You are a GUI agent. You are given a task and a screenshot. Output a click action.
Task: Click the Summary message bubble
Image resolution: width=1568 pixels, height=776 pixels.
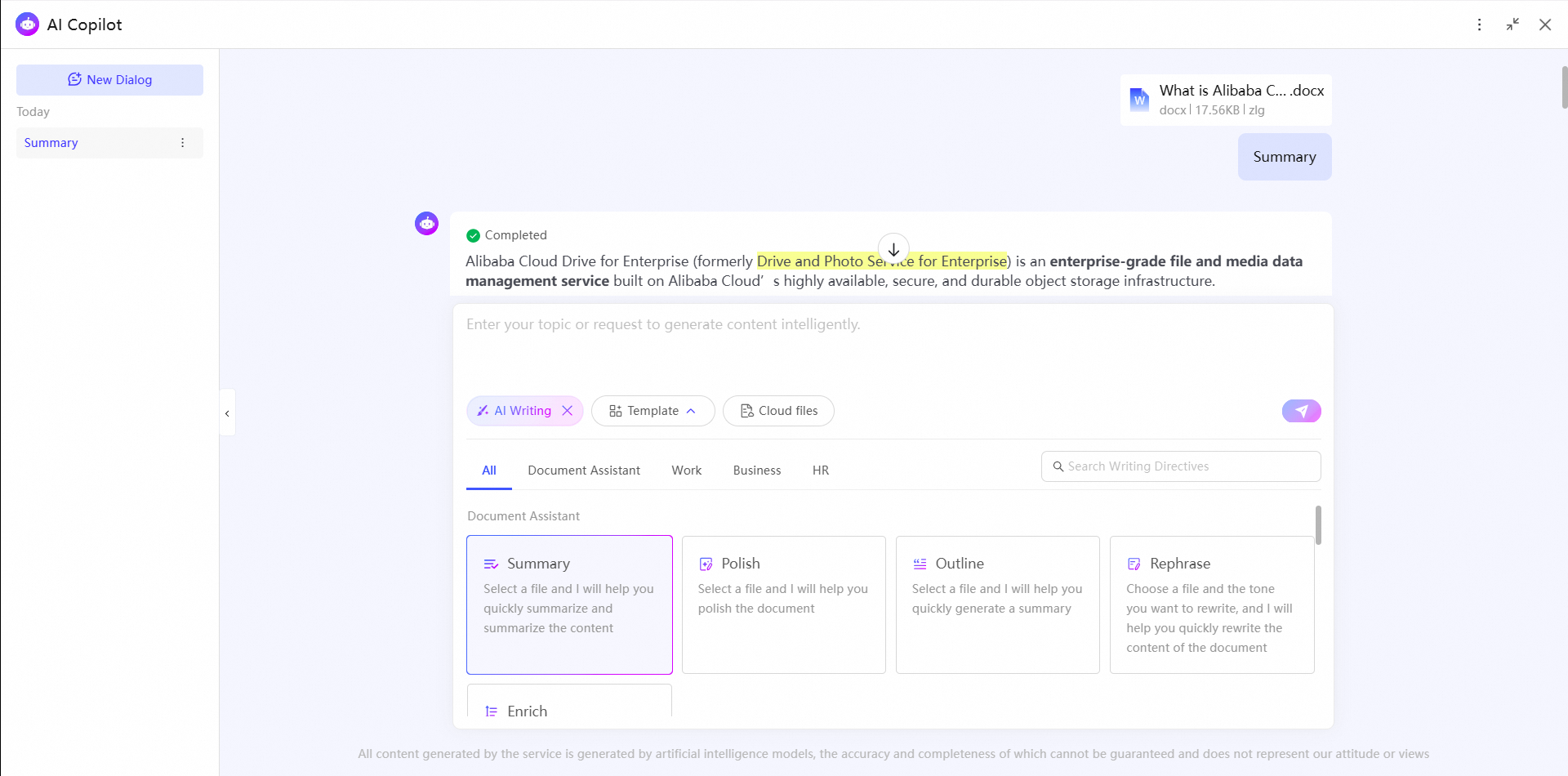[x=1285, y=157]
